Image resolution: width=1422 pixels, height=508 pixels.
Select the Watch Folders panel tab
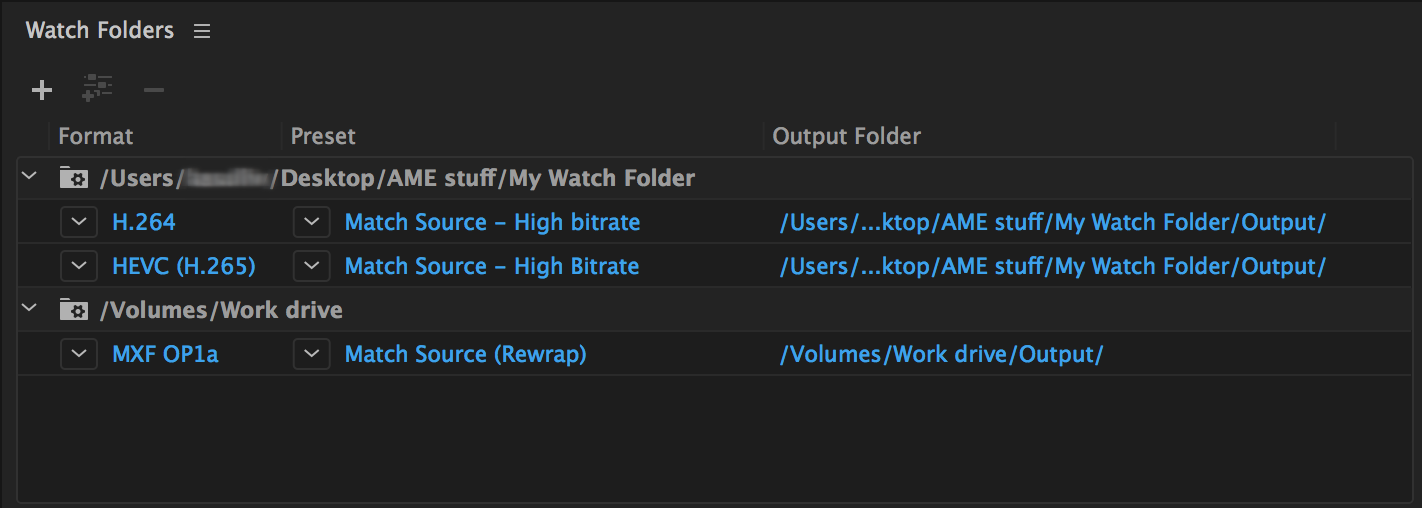point(100,31)
